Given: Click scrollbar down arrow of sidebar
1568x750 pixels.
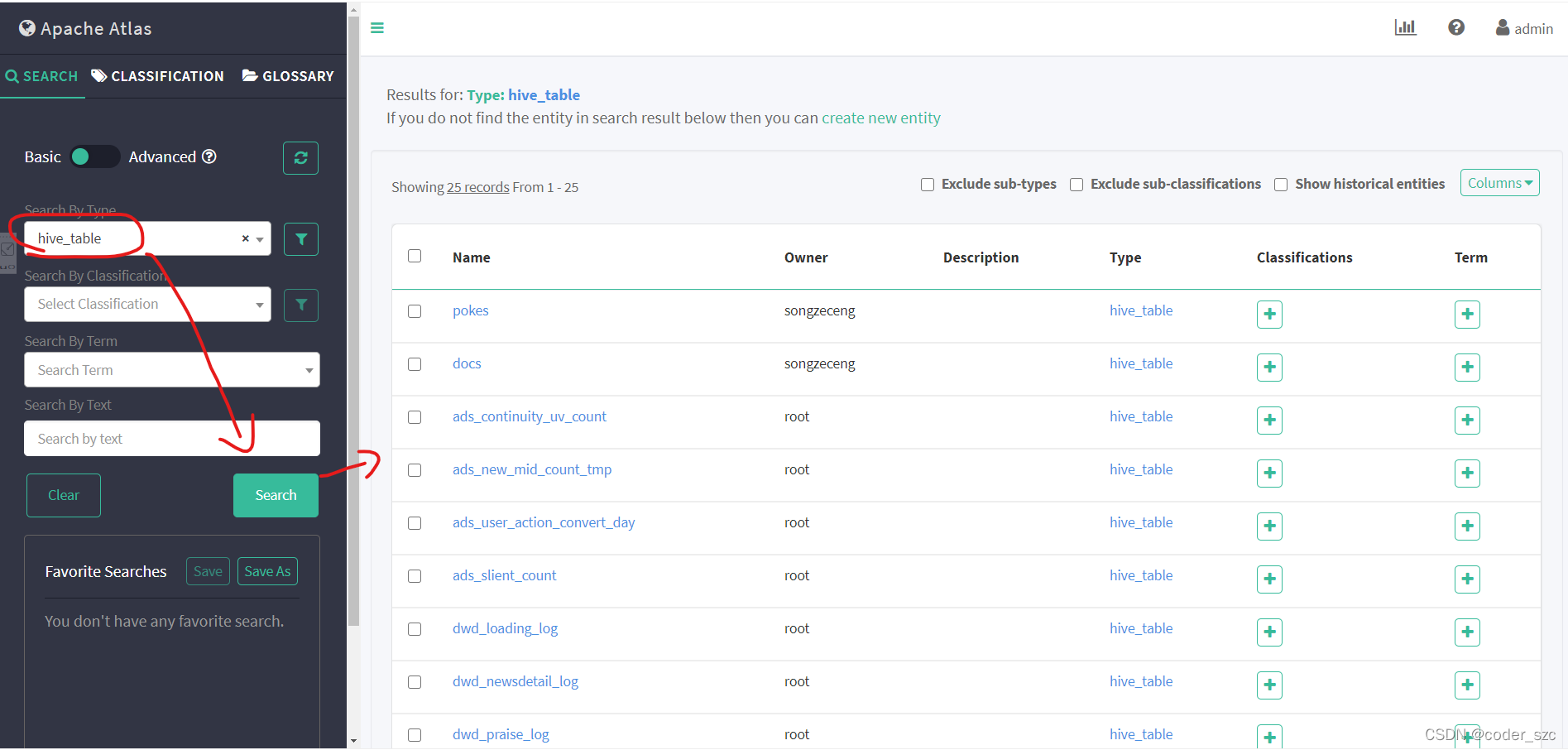Looking at the screenshot, I should [x=353, y=741].
